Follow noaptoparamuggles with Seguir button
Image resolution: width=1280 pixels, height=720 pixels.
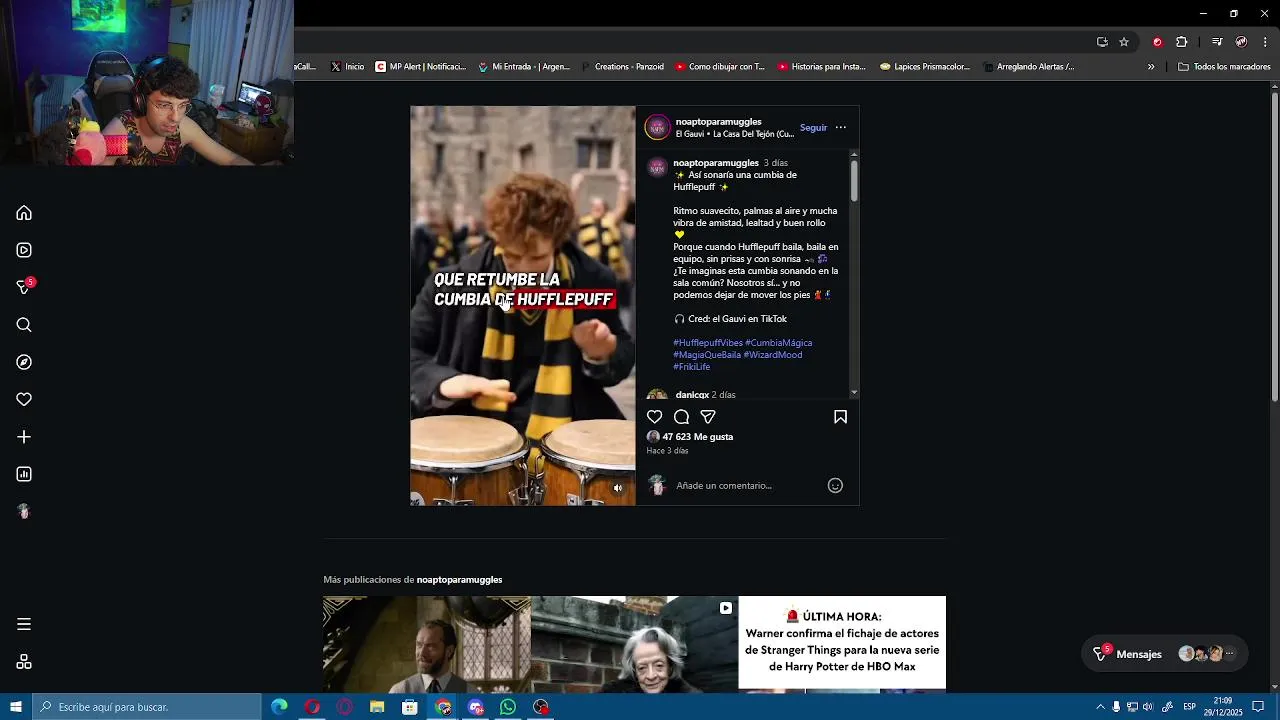(x=813, y=128)
